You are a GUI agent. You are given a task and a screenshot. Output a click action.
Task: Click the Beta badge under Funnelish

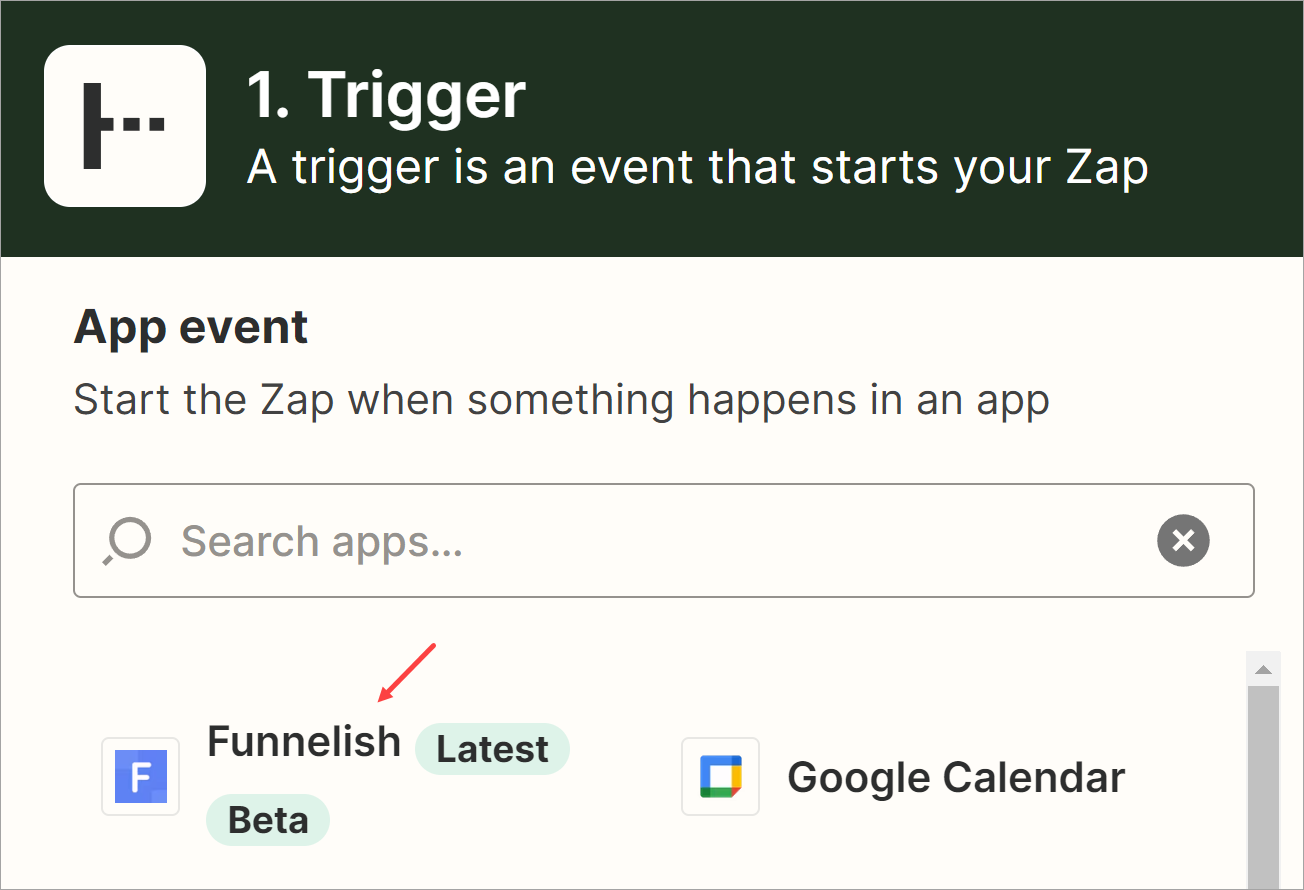click(x=268, y=820)
